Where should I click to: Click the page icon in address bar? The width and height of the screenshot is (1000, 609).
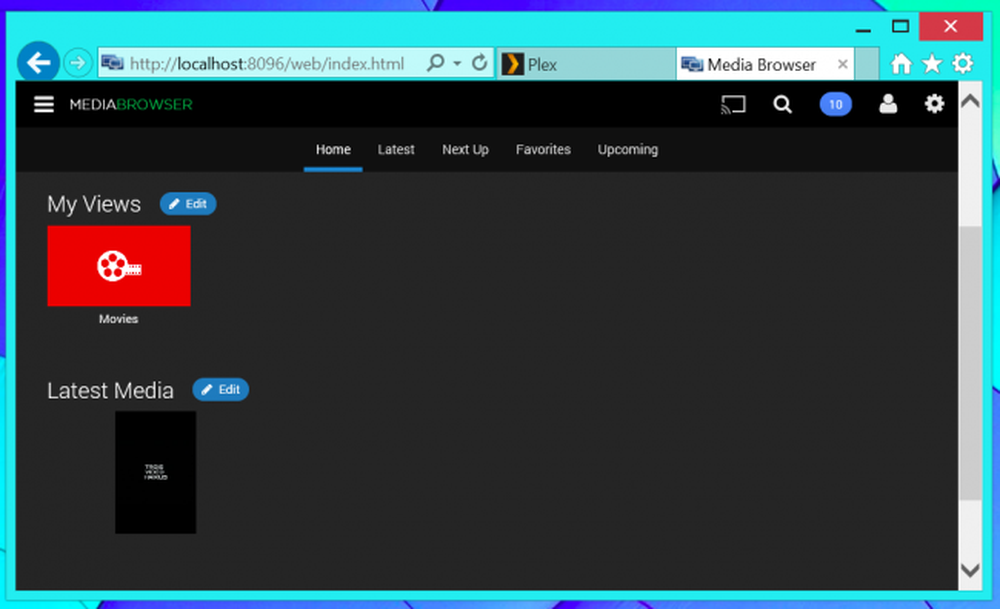click(112, 63)
